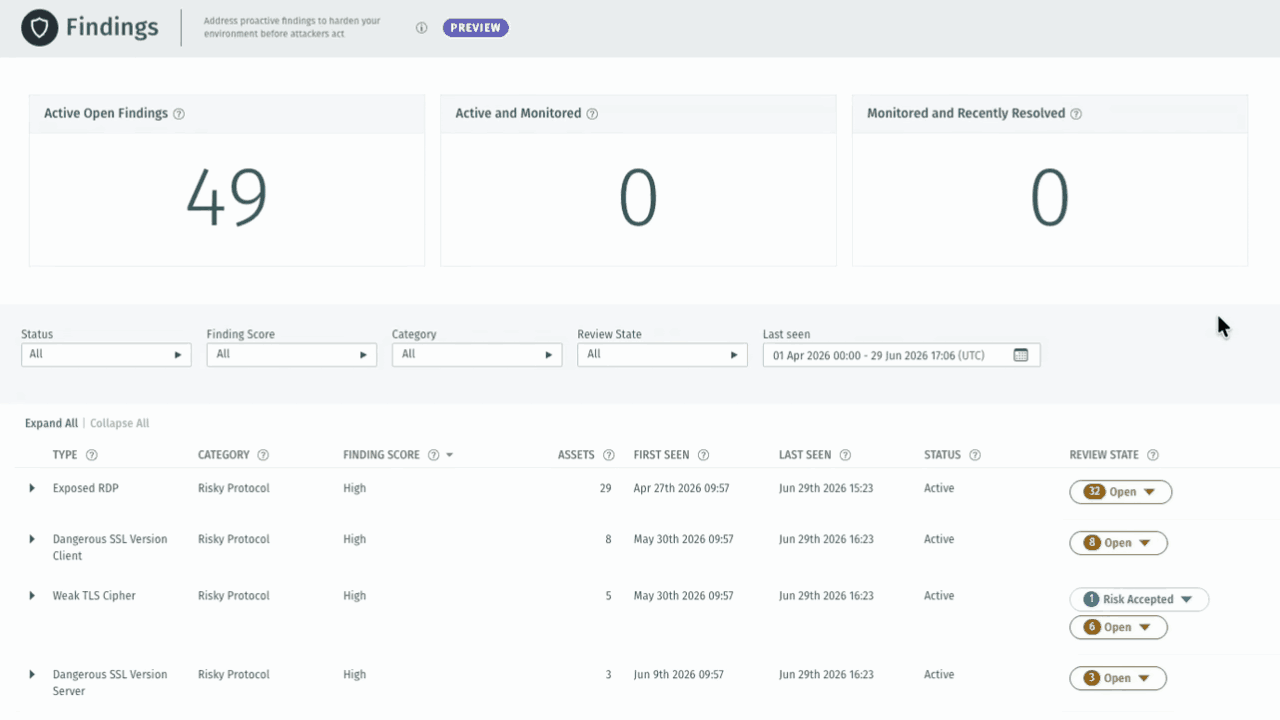This screenshot has width=1280, height=720.
Task: Click help icon next to FIRST SEEN column
Action: [x=703, y=455]
